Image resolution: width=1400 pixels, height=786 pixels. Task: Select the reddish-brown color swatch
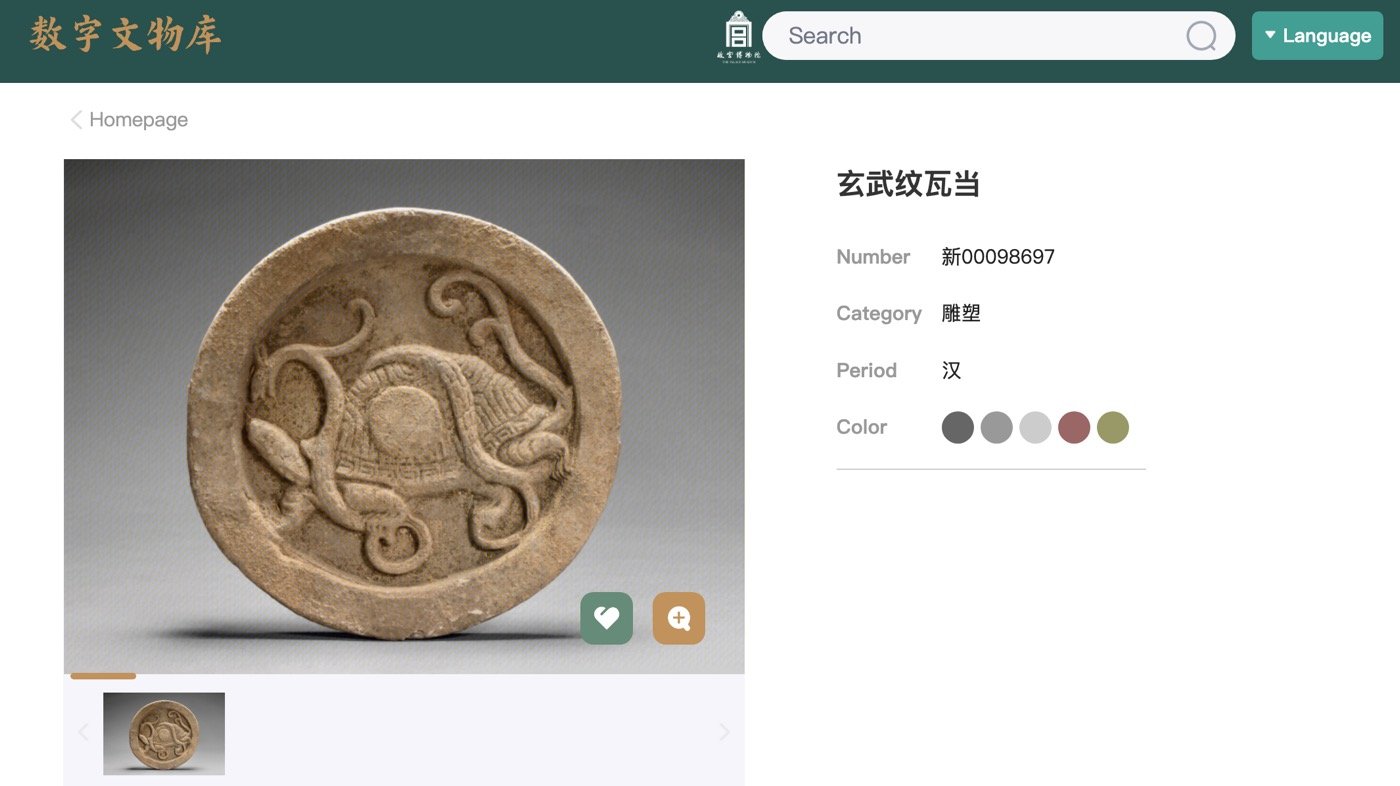(x=1074, y=428)
